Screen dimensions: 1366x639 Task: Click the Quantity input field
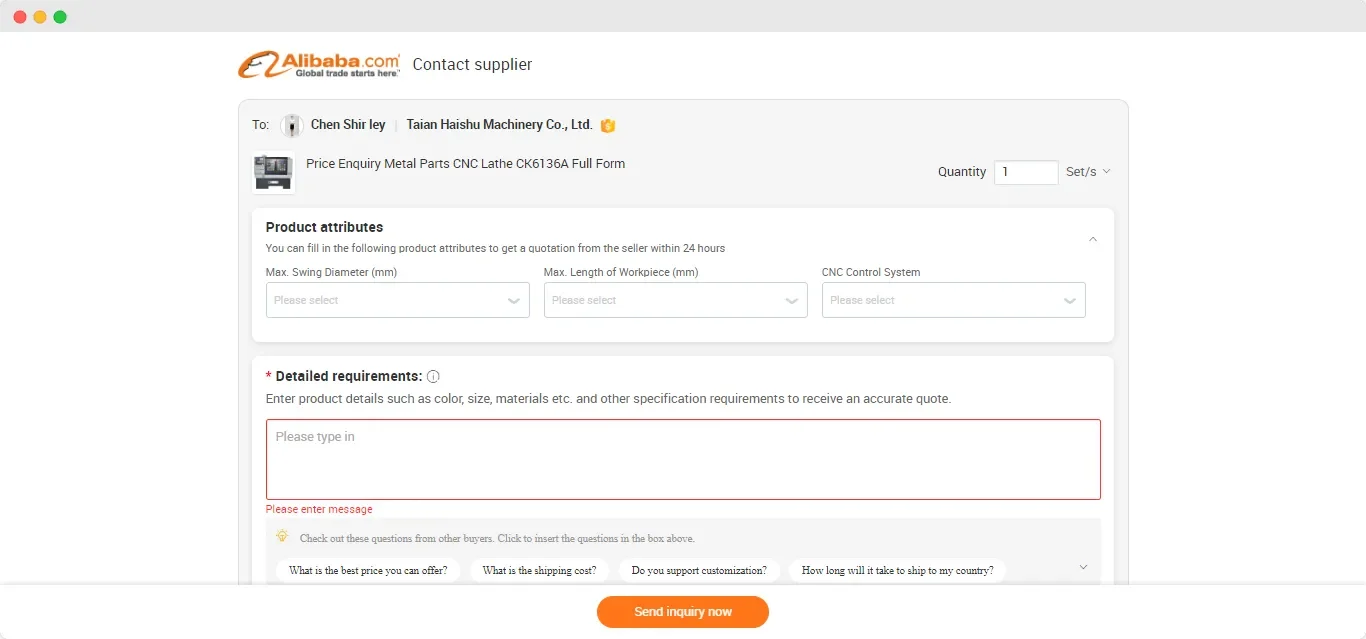click(x=1025, y=172)
